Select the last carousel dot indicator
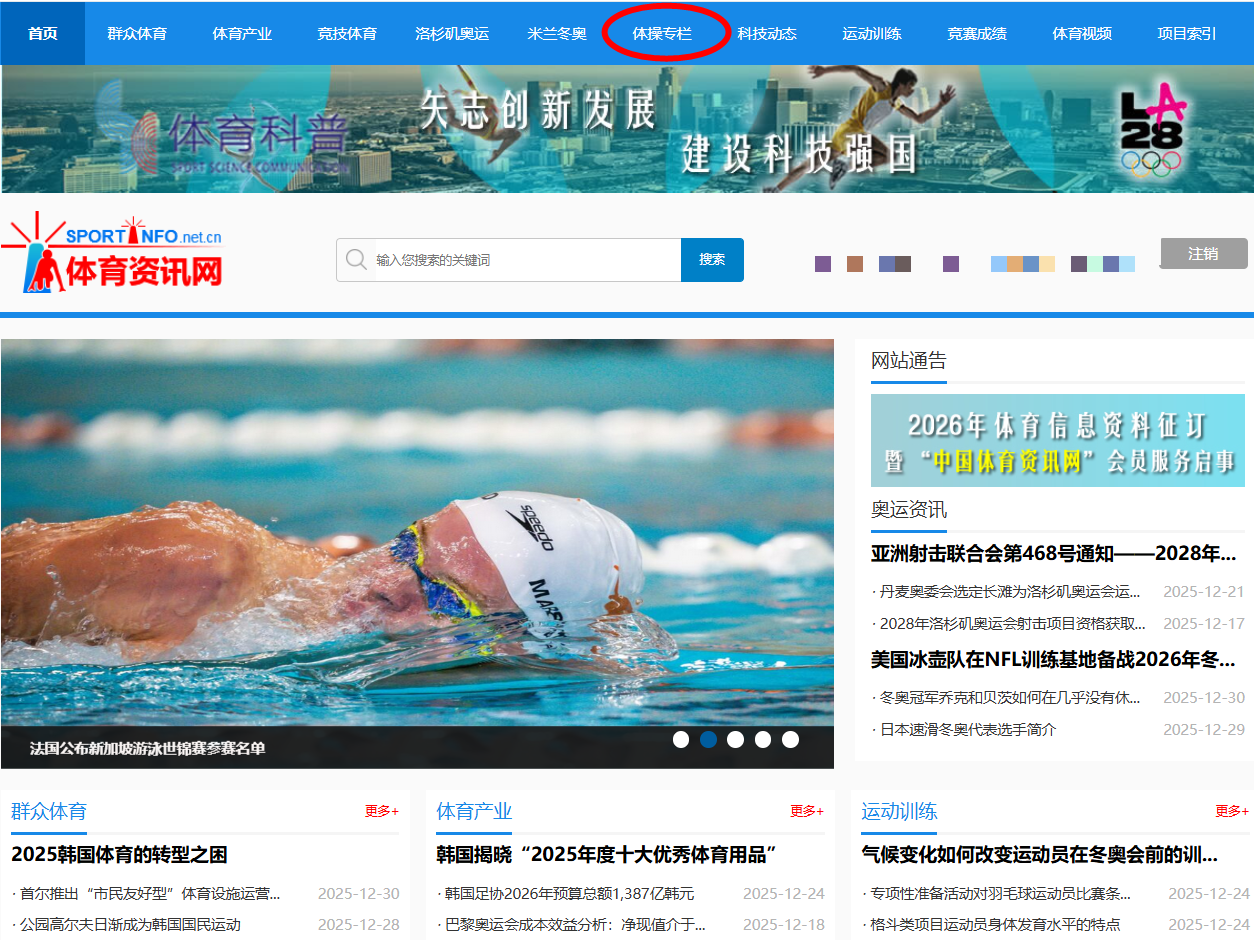 click(790, 740)
